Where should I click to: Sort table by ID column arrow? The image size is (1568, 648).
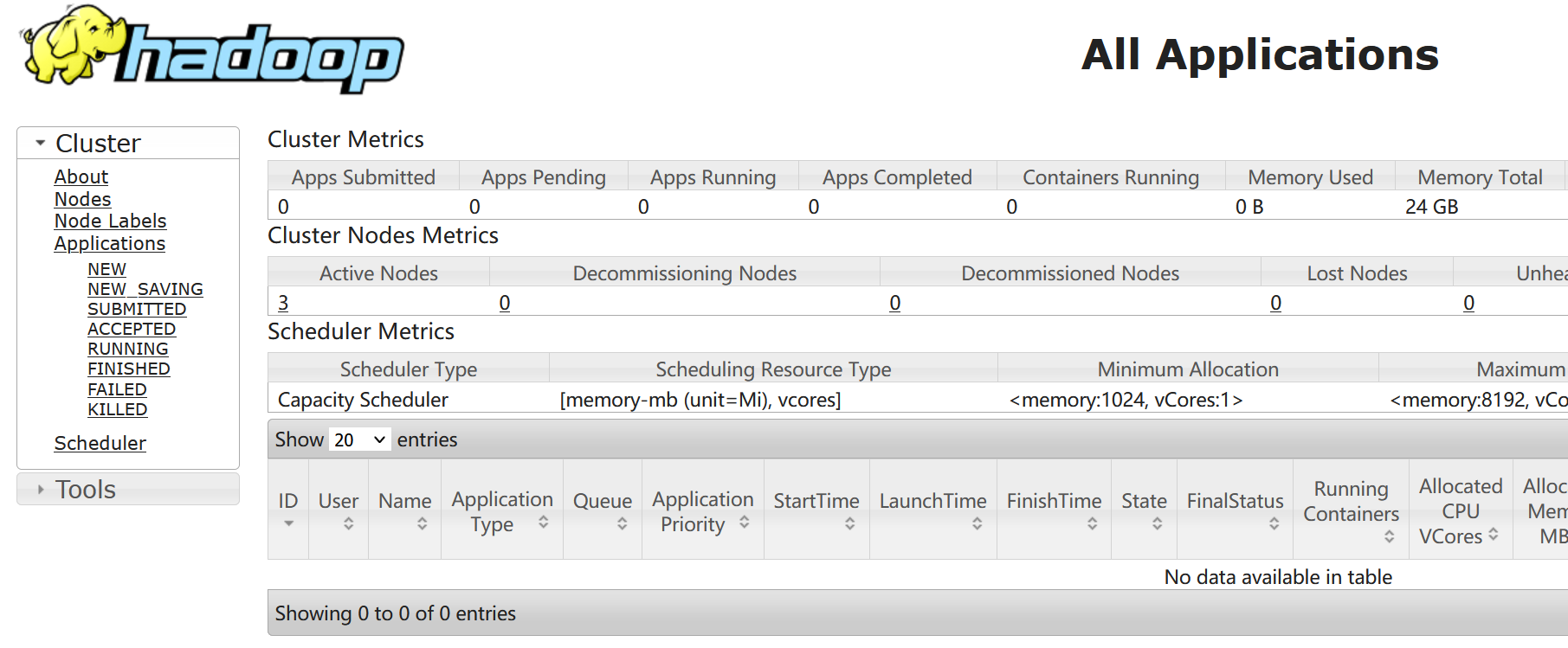point(288,523)
